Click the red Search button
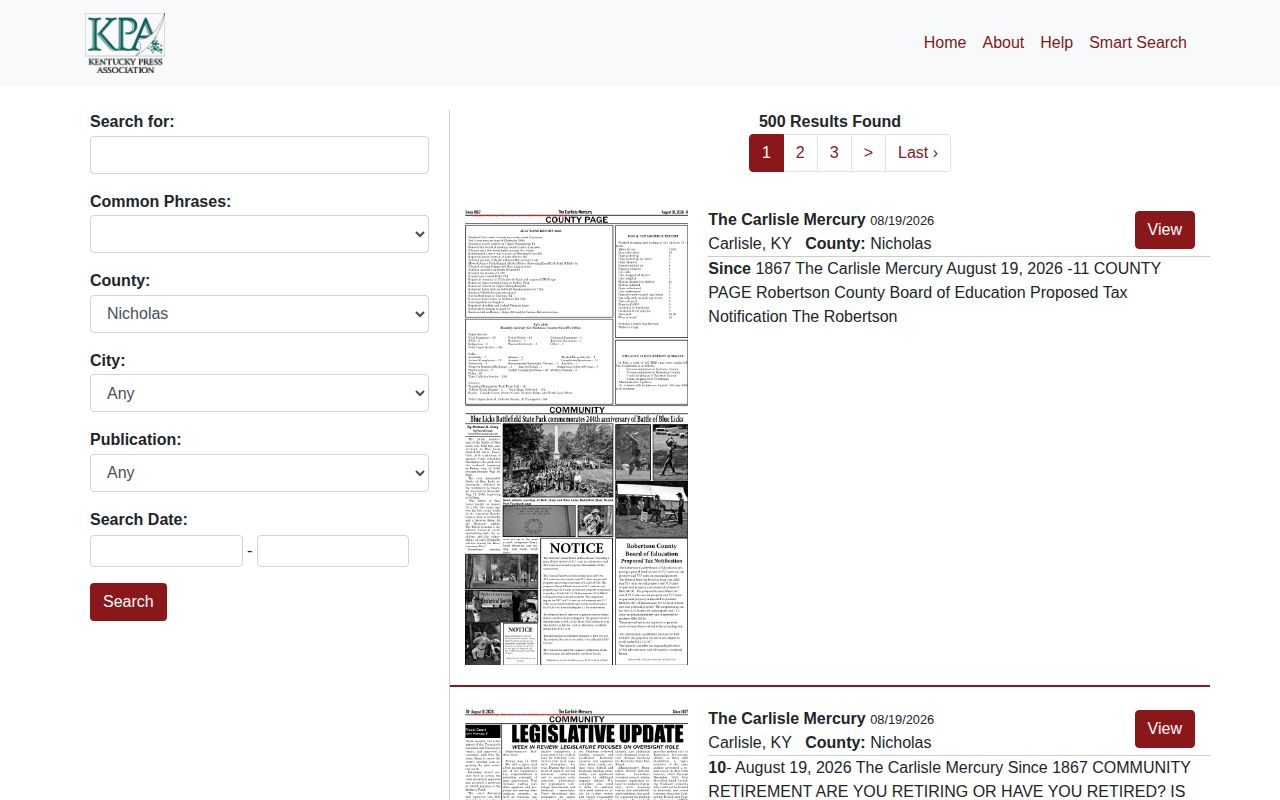Image resolution: width=1280 pixels, height=800 pixels. pos(128,602)
